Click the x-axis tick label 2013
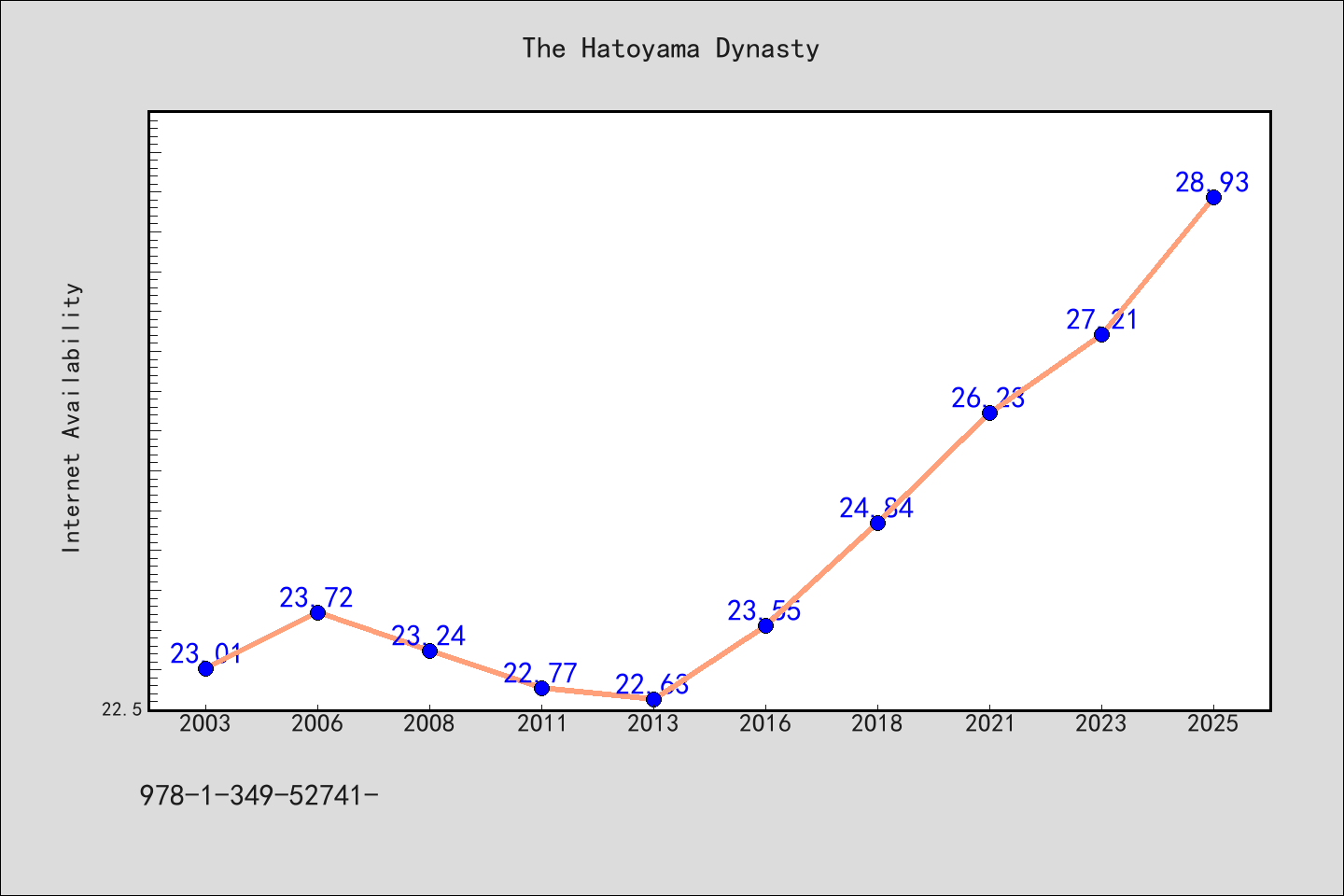This screenshot has height=896, width=1344. click(x=653, y=723)
